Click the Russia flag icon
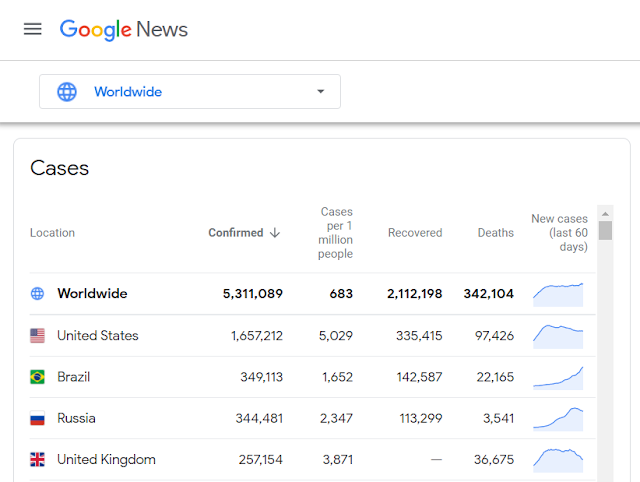Viewport: 640px width, 482px height. (38, 419)
